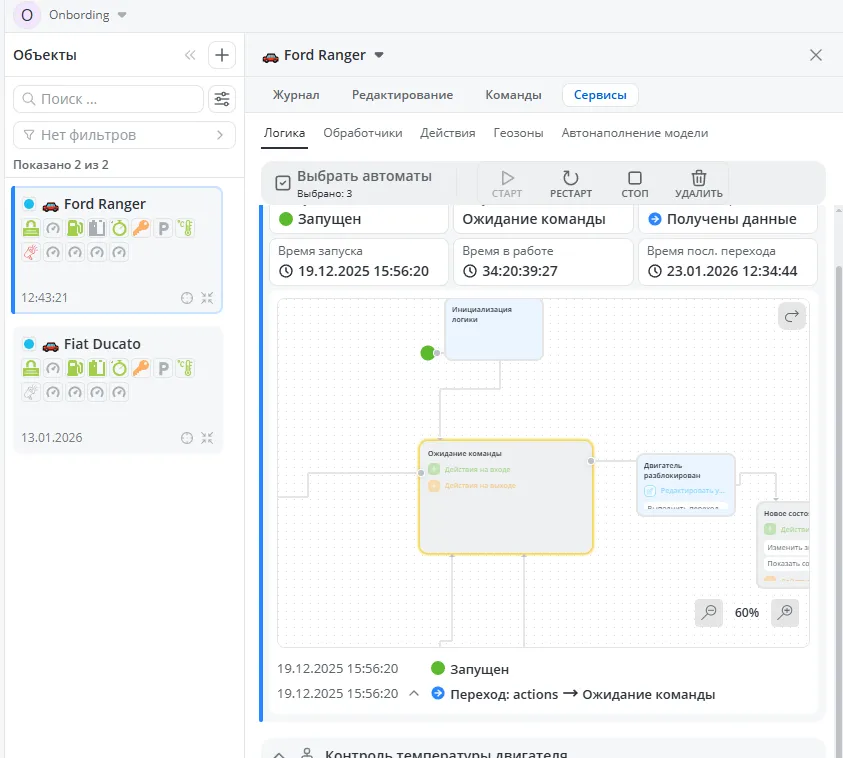
Task: Open the filter settings sliders icon
Action: [x=221, y=99]
